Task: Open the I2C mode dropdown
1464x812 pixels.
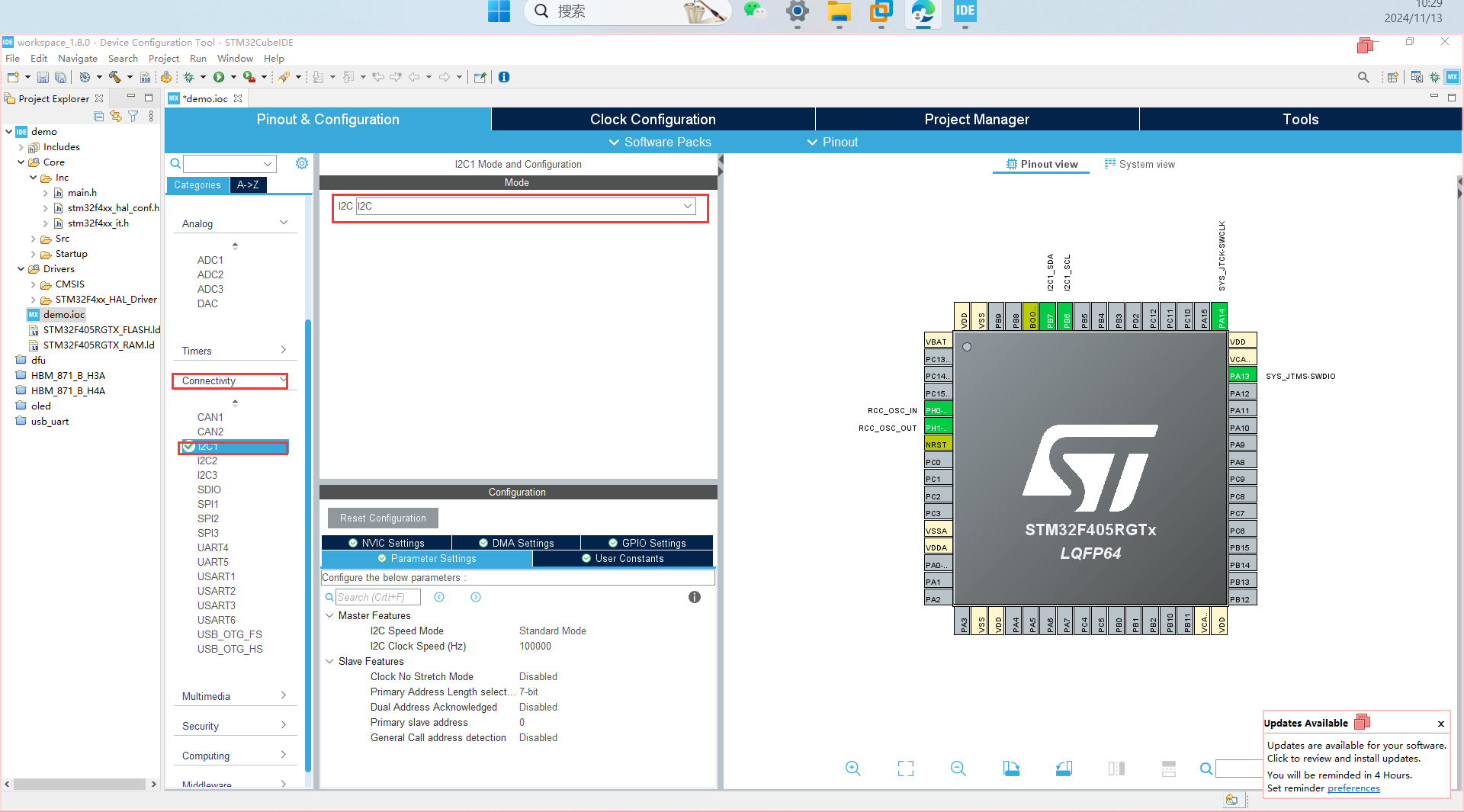Action: coord(526,206)
